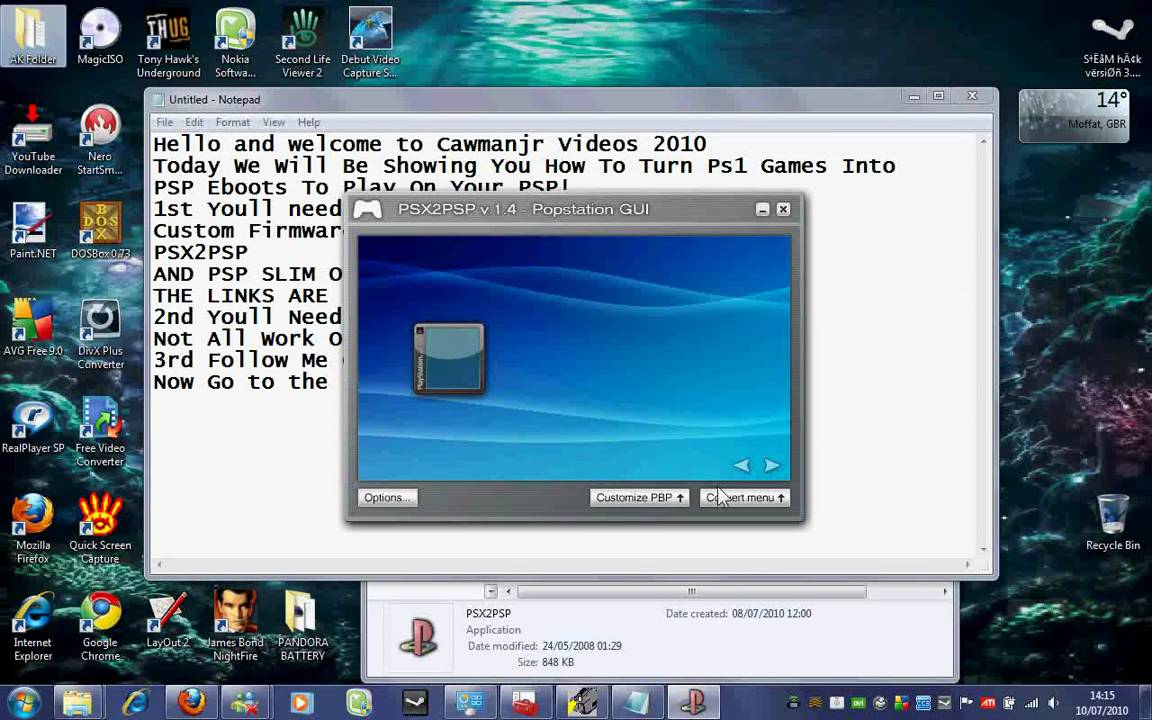Open Internet Explorer from the taskbar
Screen dimensions: 1152x720
tap(134, 702)
